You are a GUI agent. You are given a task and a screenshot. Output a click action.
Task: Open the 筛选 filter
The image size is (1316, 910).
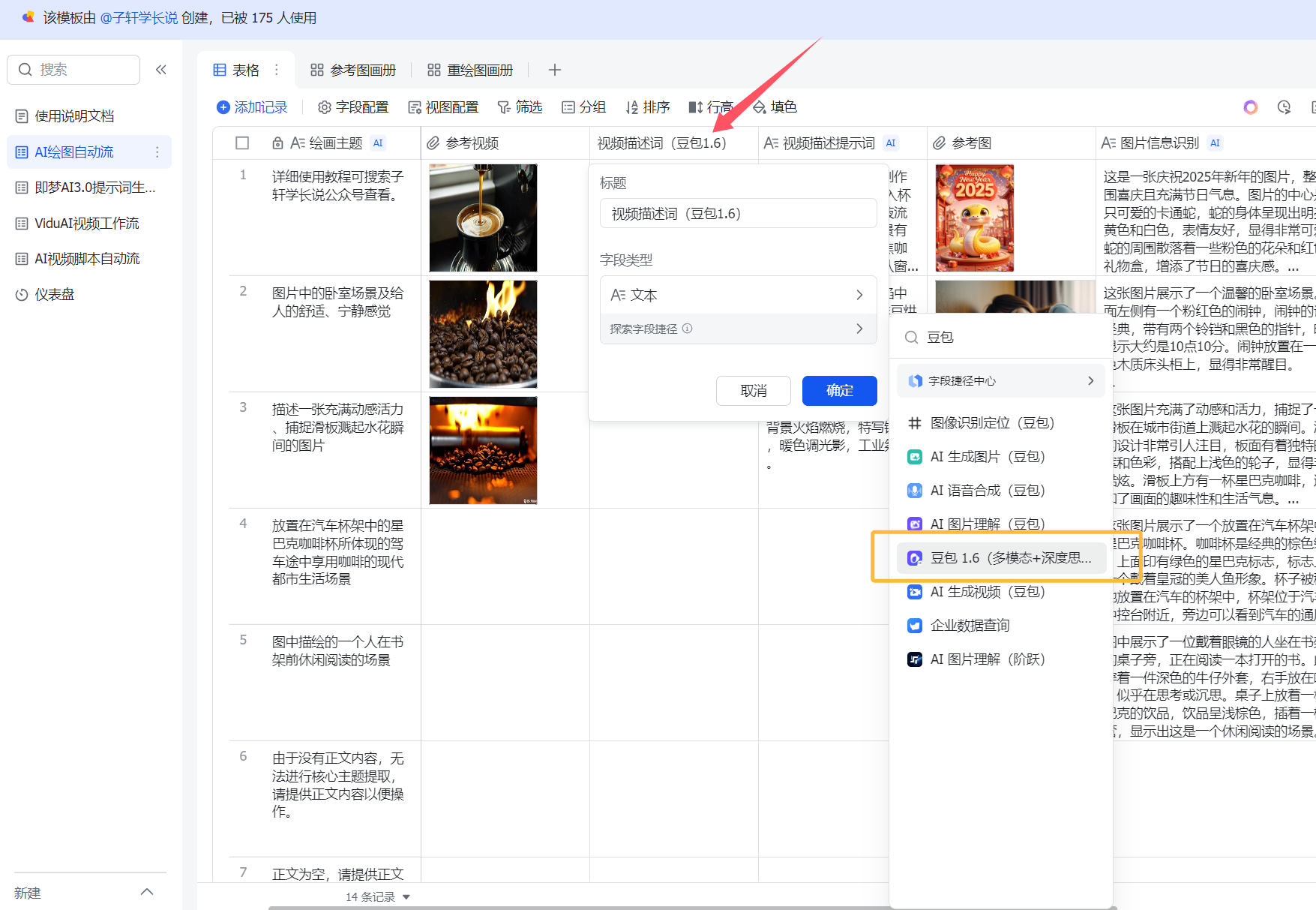[x=520, y=107]
